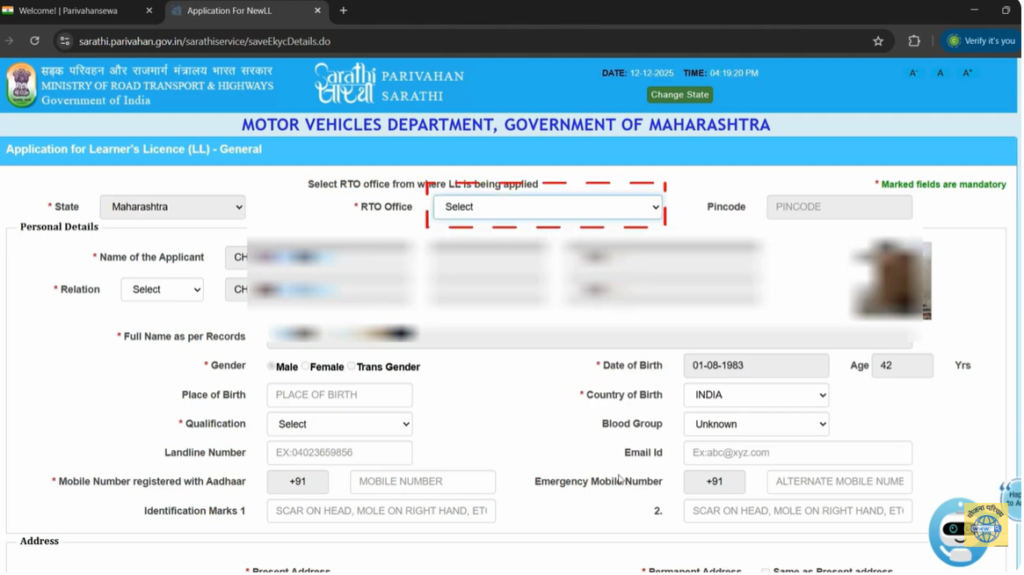This screenshot has width=1024, height=575.
Task: Click the Verify it's you profile button
Action: [980, 41]
